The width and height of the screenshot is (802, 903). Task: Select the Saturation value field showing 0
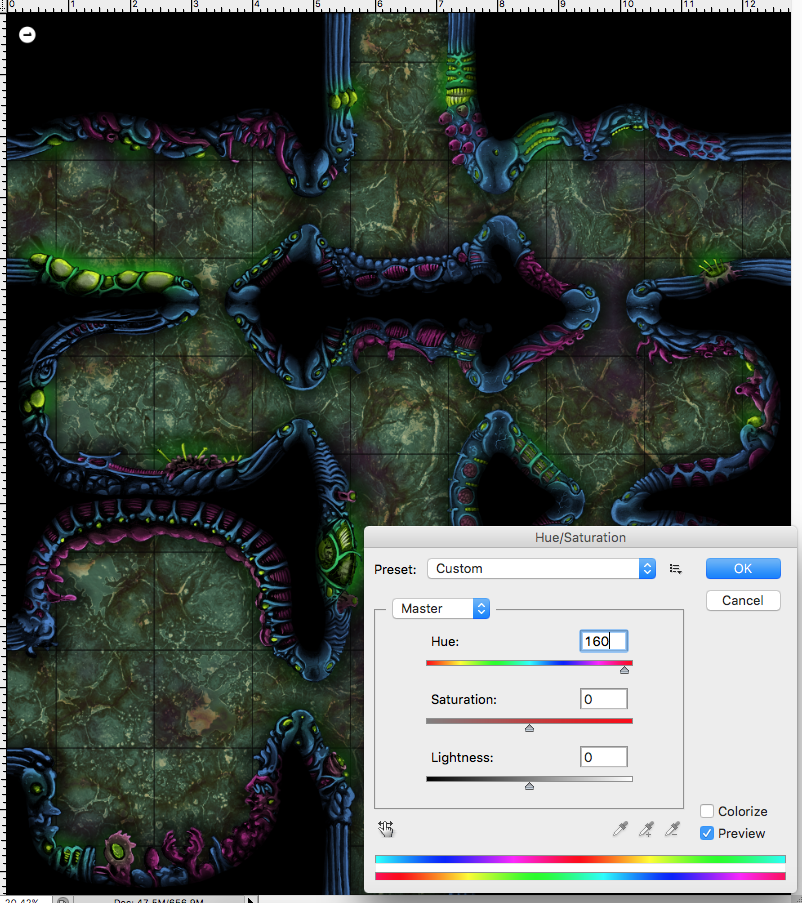pyautogui.click(x=603, y=699)
